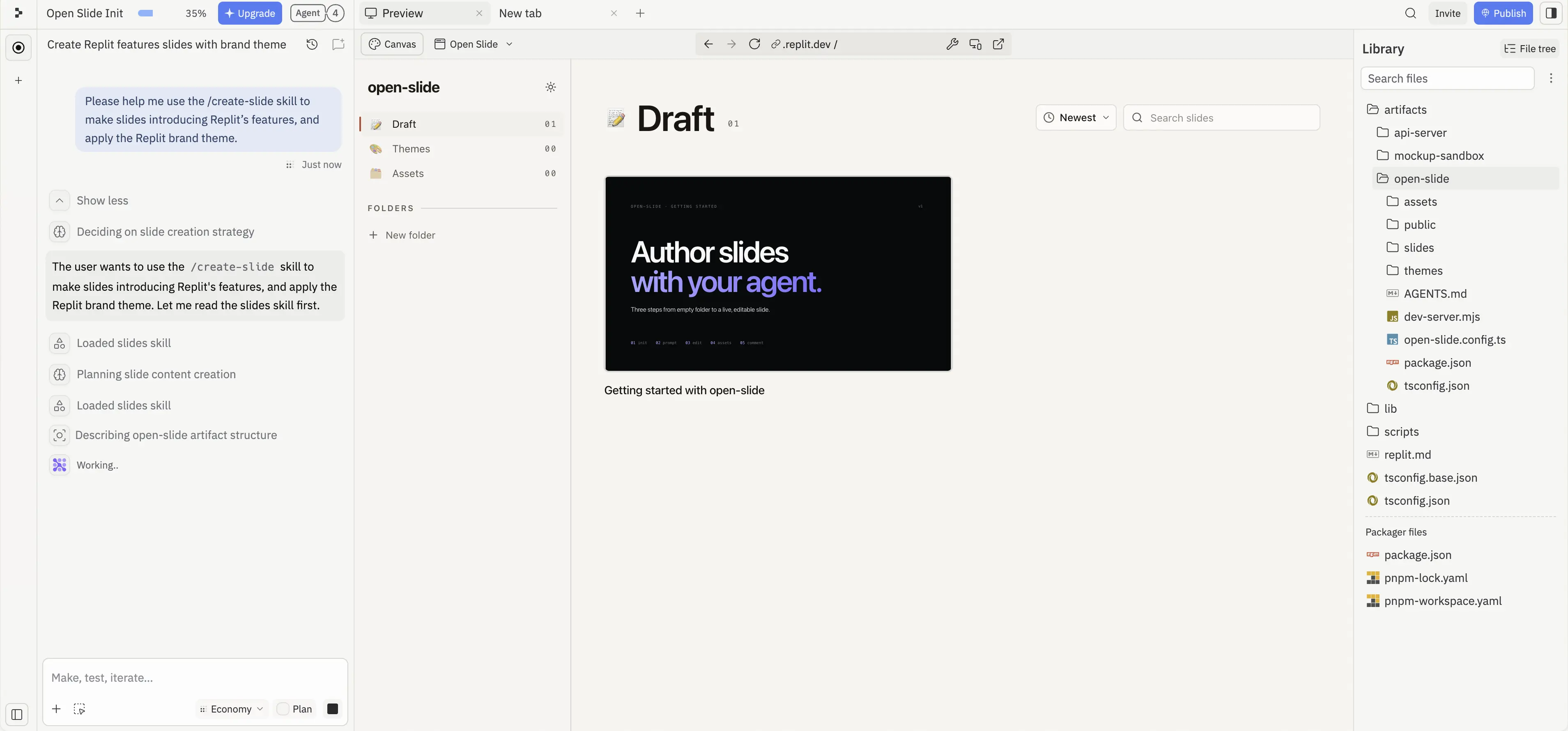
Task: Open preview developer tools wrench icon
Action: coord(952,44)
